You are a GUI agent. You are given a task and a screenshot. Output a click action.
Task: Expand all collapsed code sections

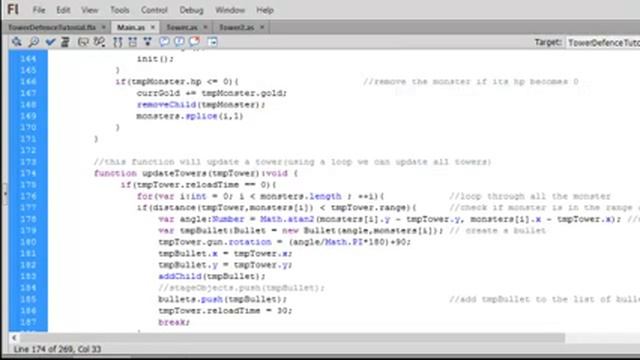[x=147, y=42]
